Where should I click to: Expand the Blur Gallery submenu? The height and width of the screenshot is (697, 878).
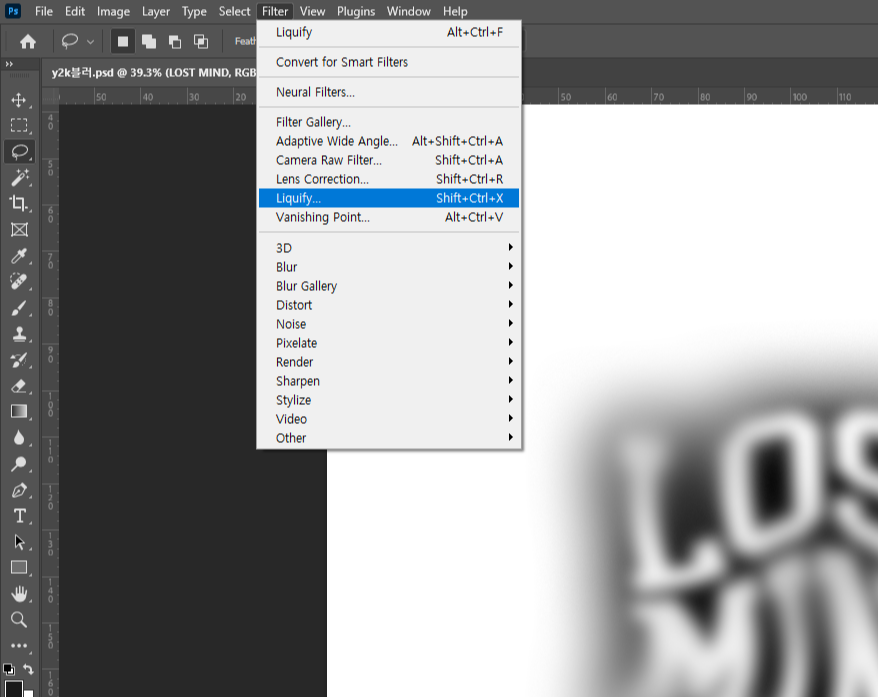389,286
